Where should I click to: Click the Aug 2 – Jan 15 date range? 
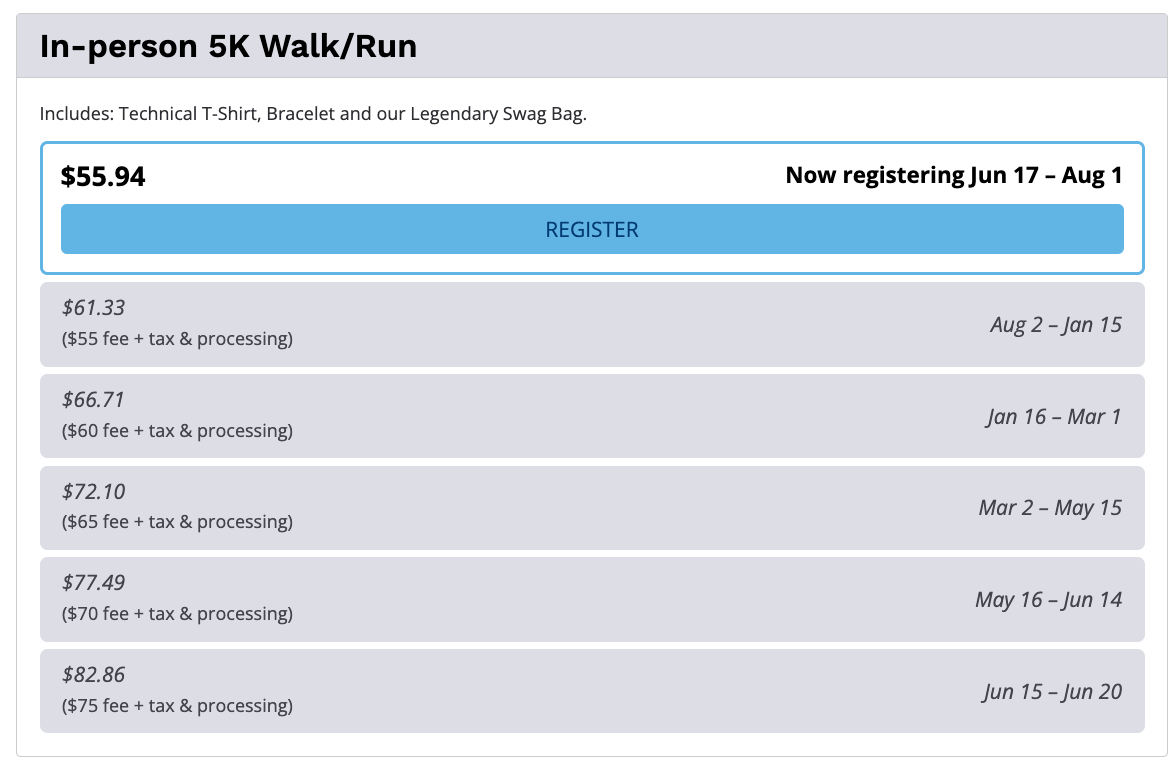[1056, 324]
